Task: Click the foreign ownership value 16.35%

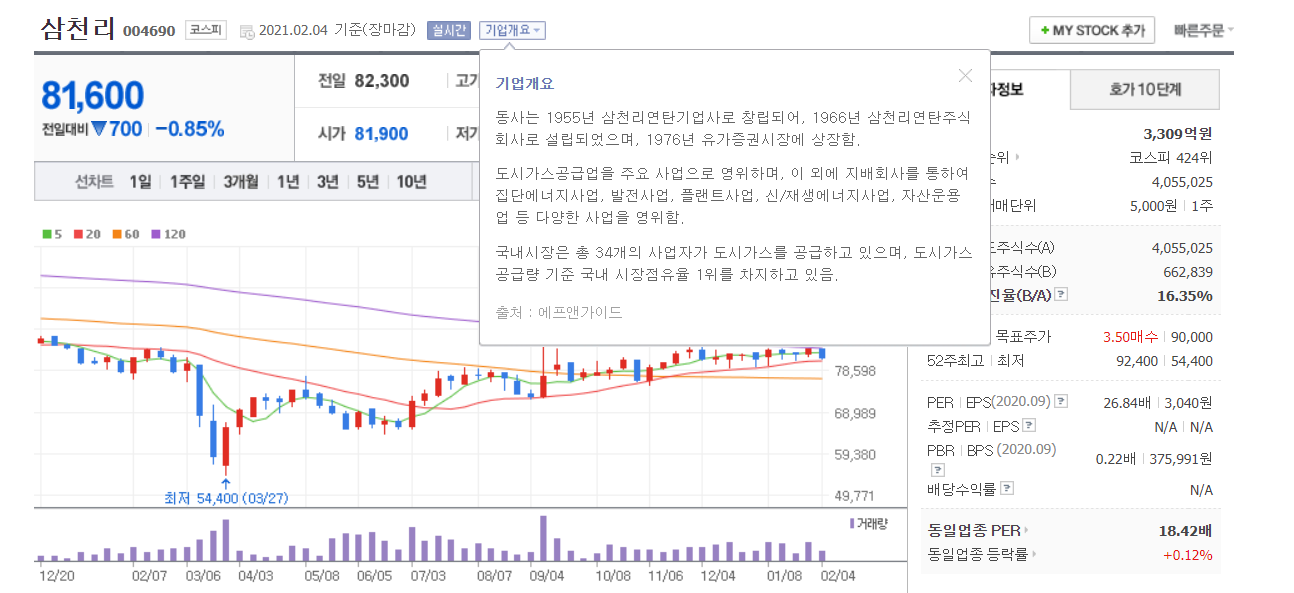Action: coord(1185,295)
